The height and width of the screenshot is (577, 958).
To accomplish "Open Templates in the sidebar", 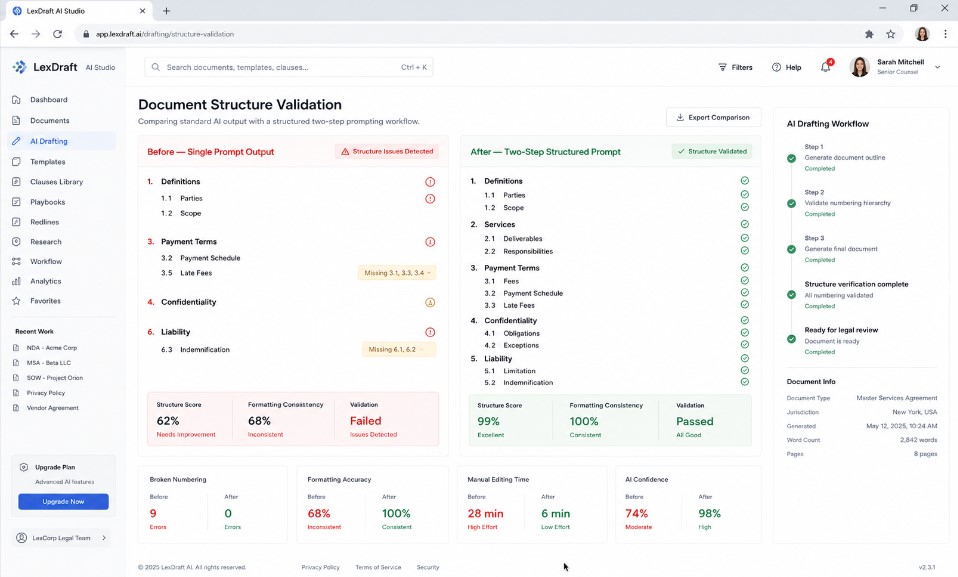I will click(48, 162).
